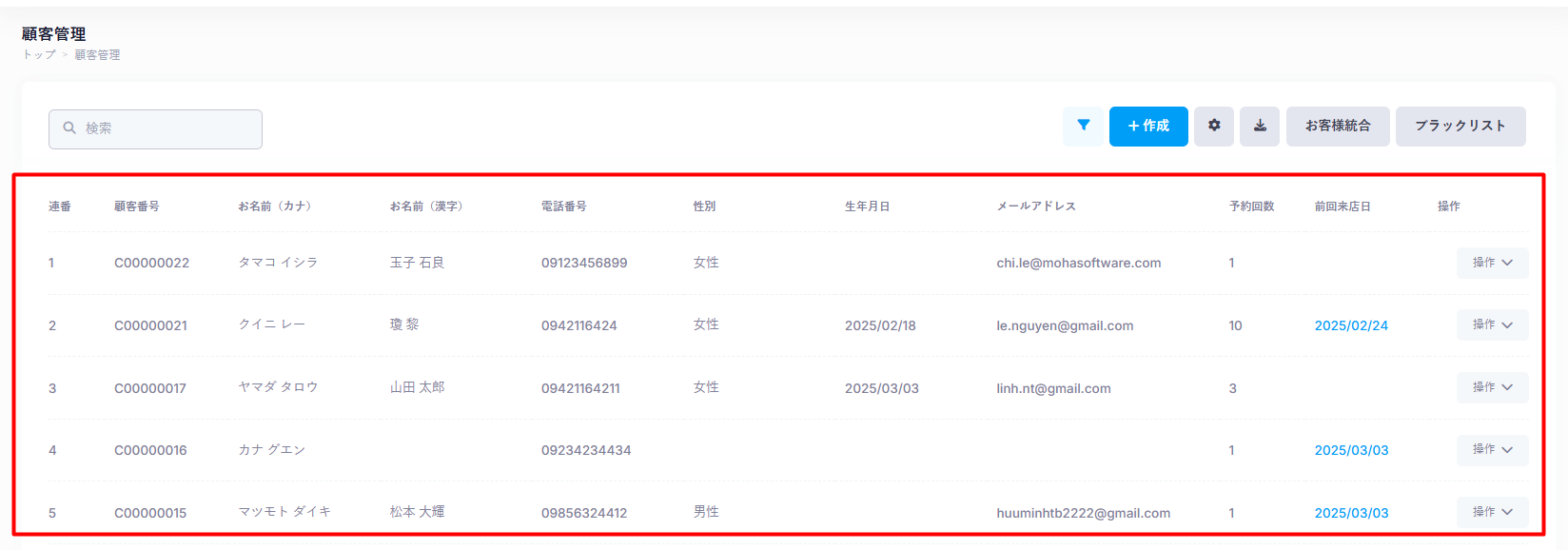Open last visit date link for C00000015
This screenshot has width=1568, height=550.
tap(1351, 513)
